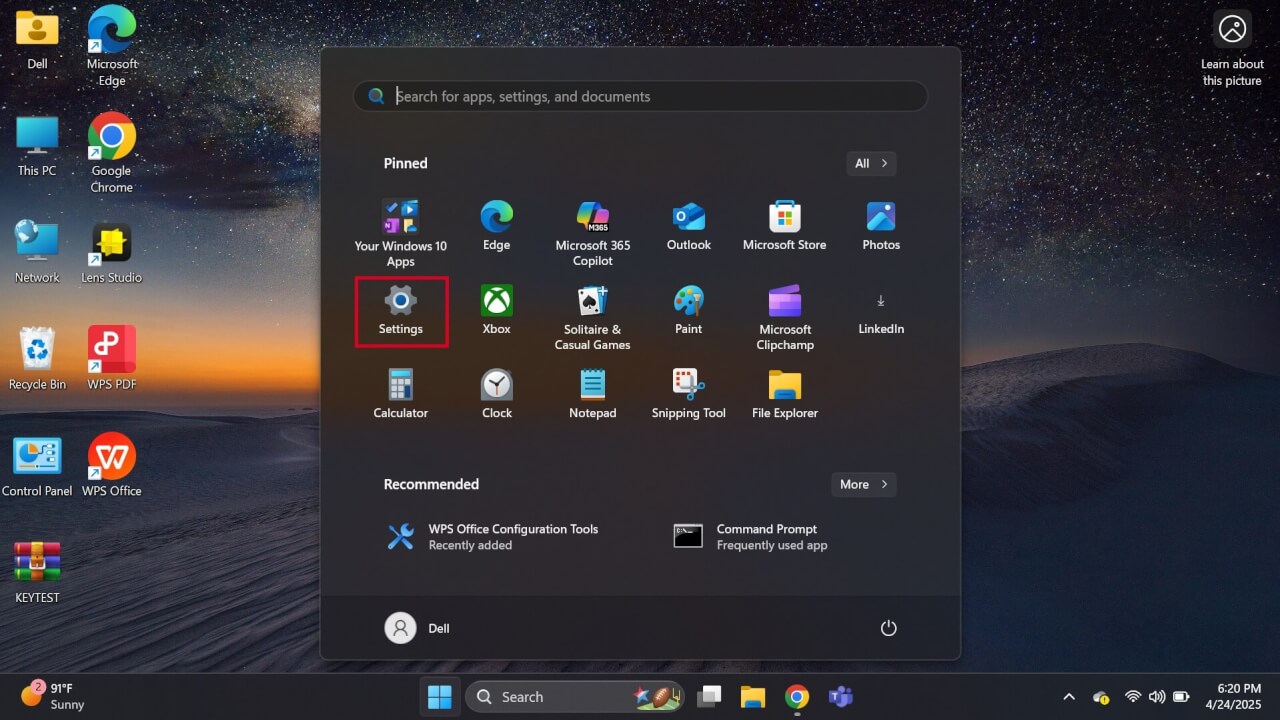Click the Start menu search field

(x=640, y=96)
